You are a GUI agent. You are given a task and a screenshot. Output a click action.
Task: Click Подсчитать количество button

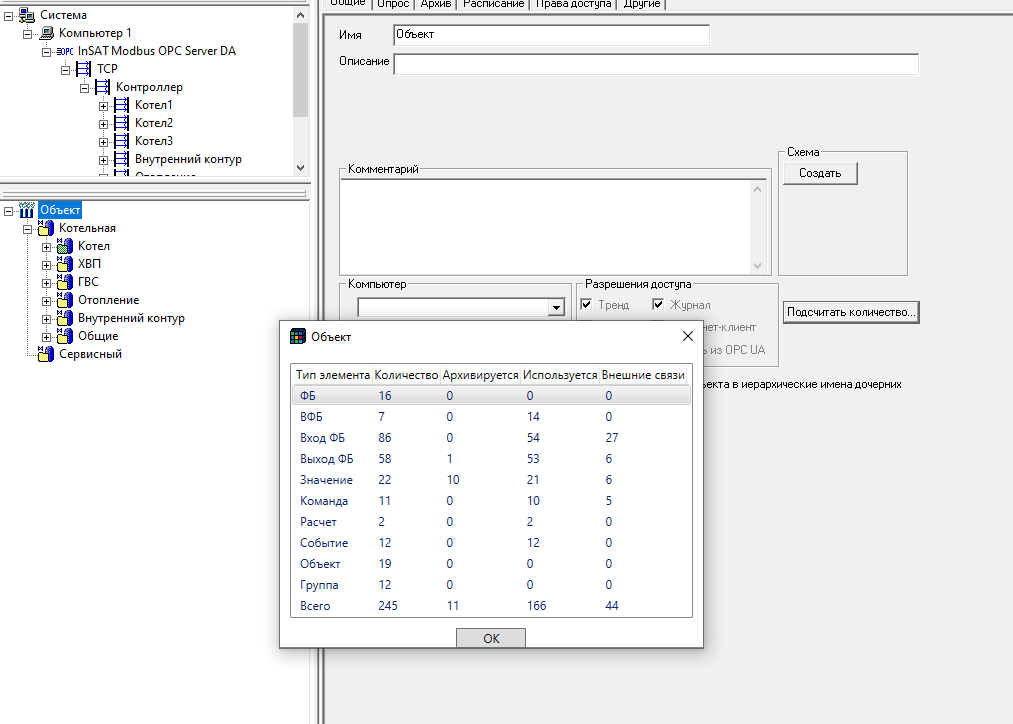click(851, 312)
